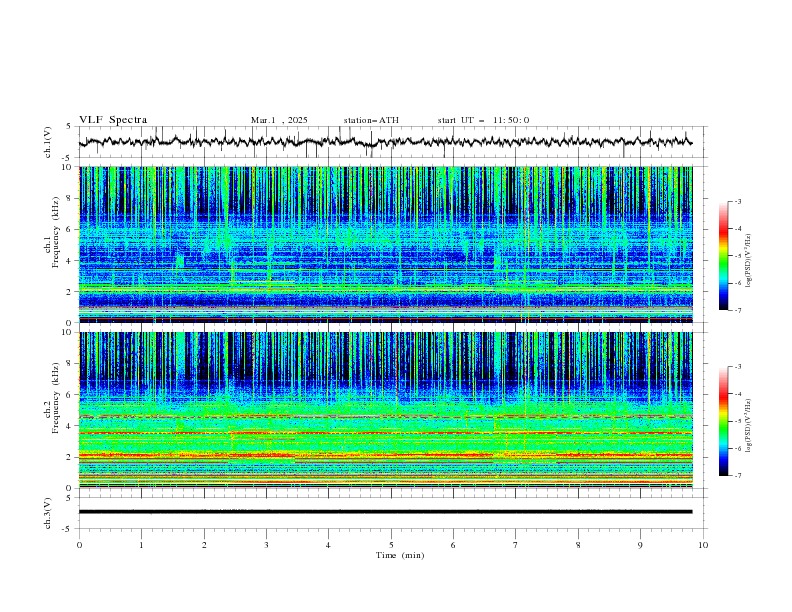Click the "7" tick on the time axis

pos(516,545)
